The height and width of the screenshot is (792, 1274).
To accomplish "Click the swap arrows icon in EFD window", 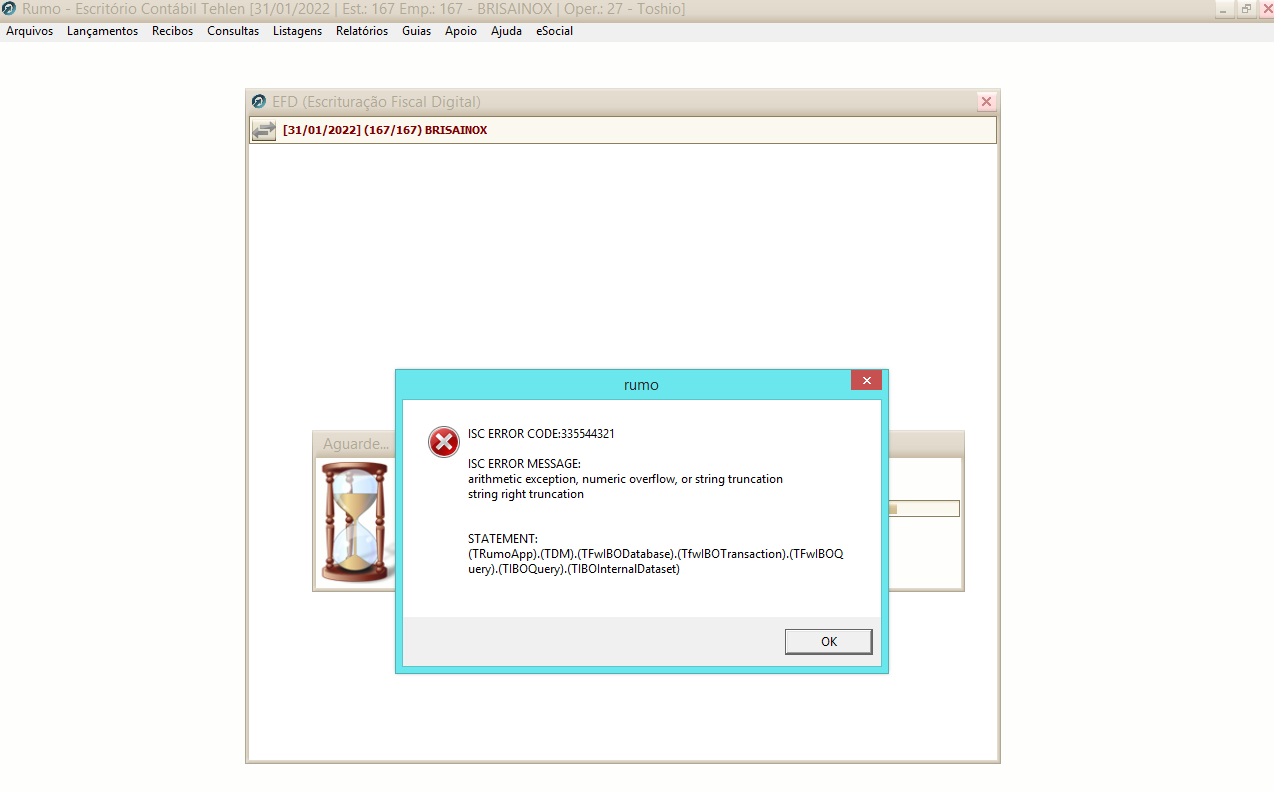I will click(x=264, y=130).
